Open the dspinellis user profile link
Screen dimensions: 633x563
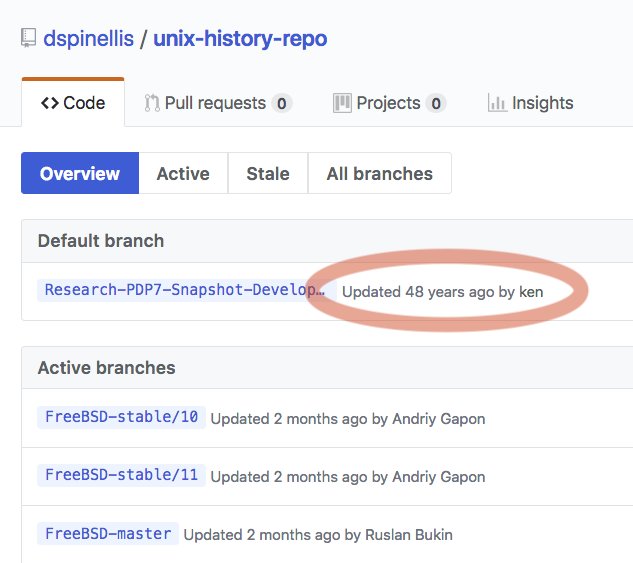tap(88, 39)
